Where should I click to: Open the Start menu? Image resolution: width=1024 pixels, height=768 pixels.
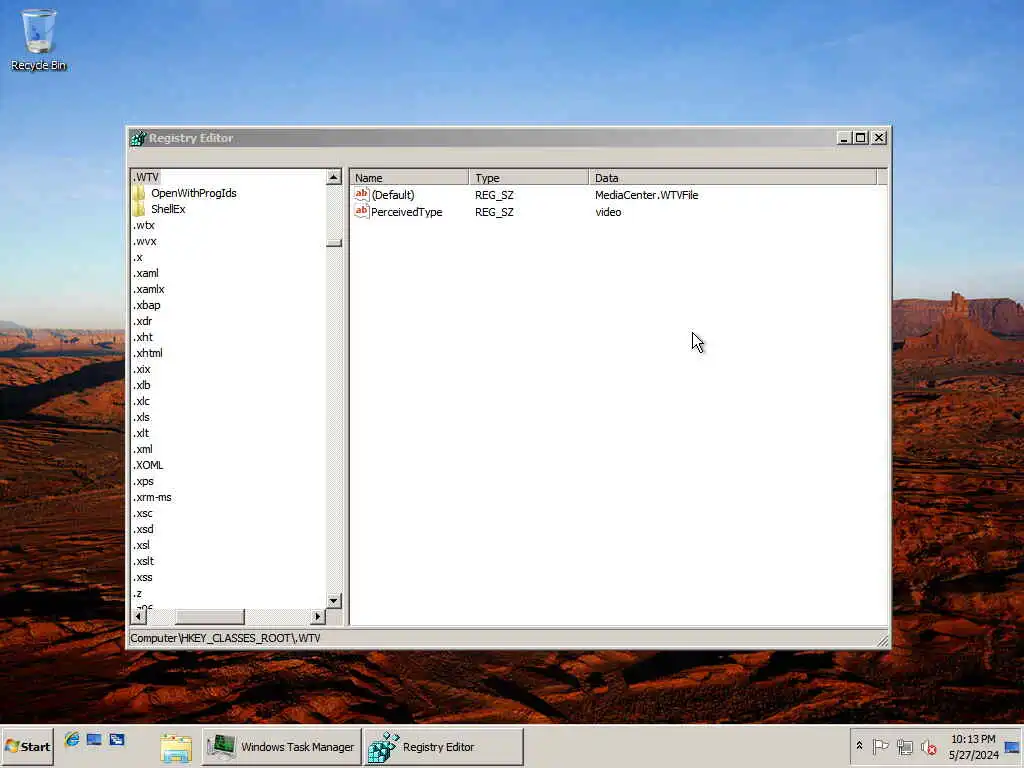(x=27, y=746)
